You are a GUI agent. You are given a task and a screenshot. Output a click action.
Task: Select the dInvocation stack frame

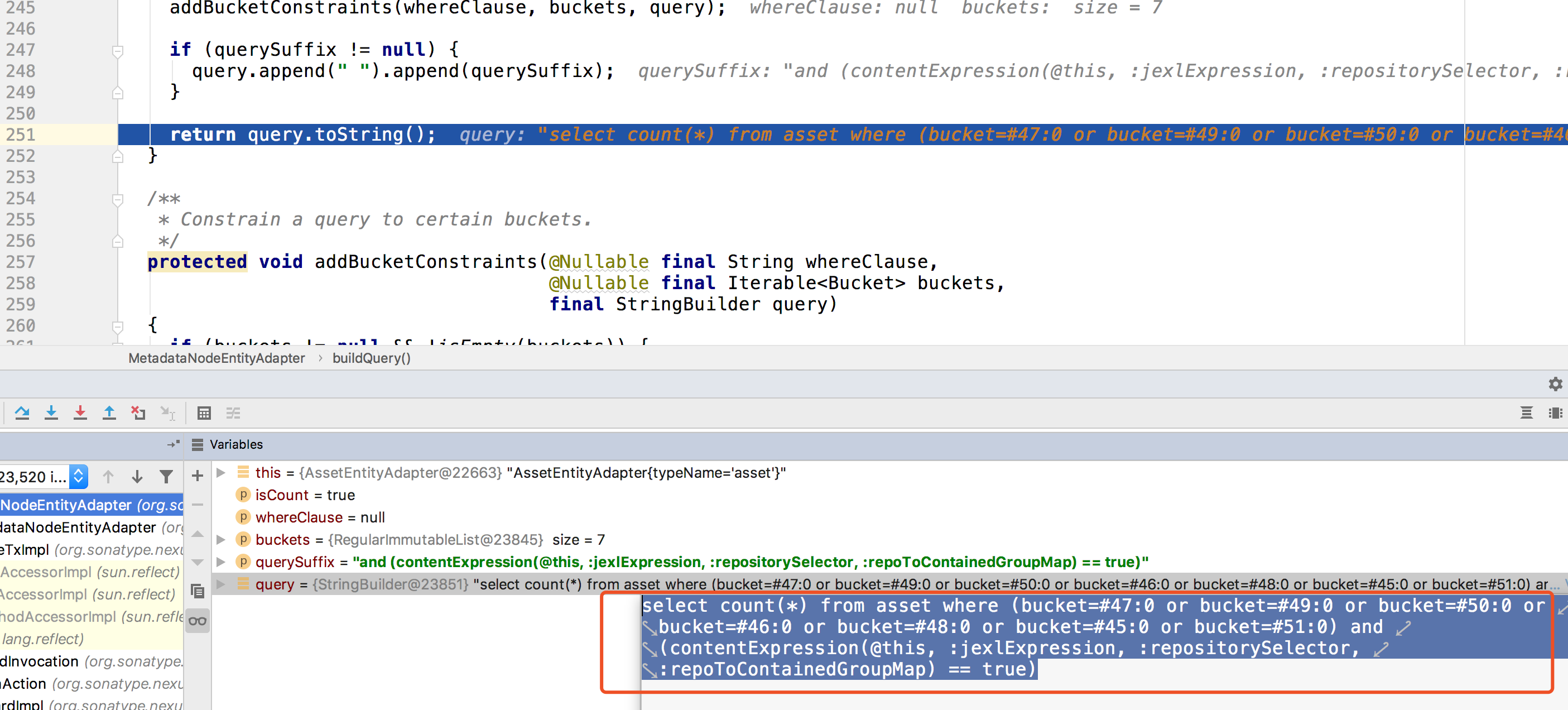[92, 661]
